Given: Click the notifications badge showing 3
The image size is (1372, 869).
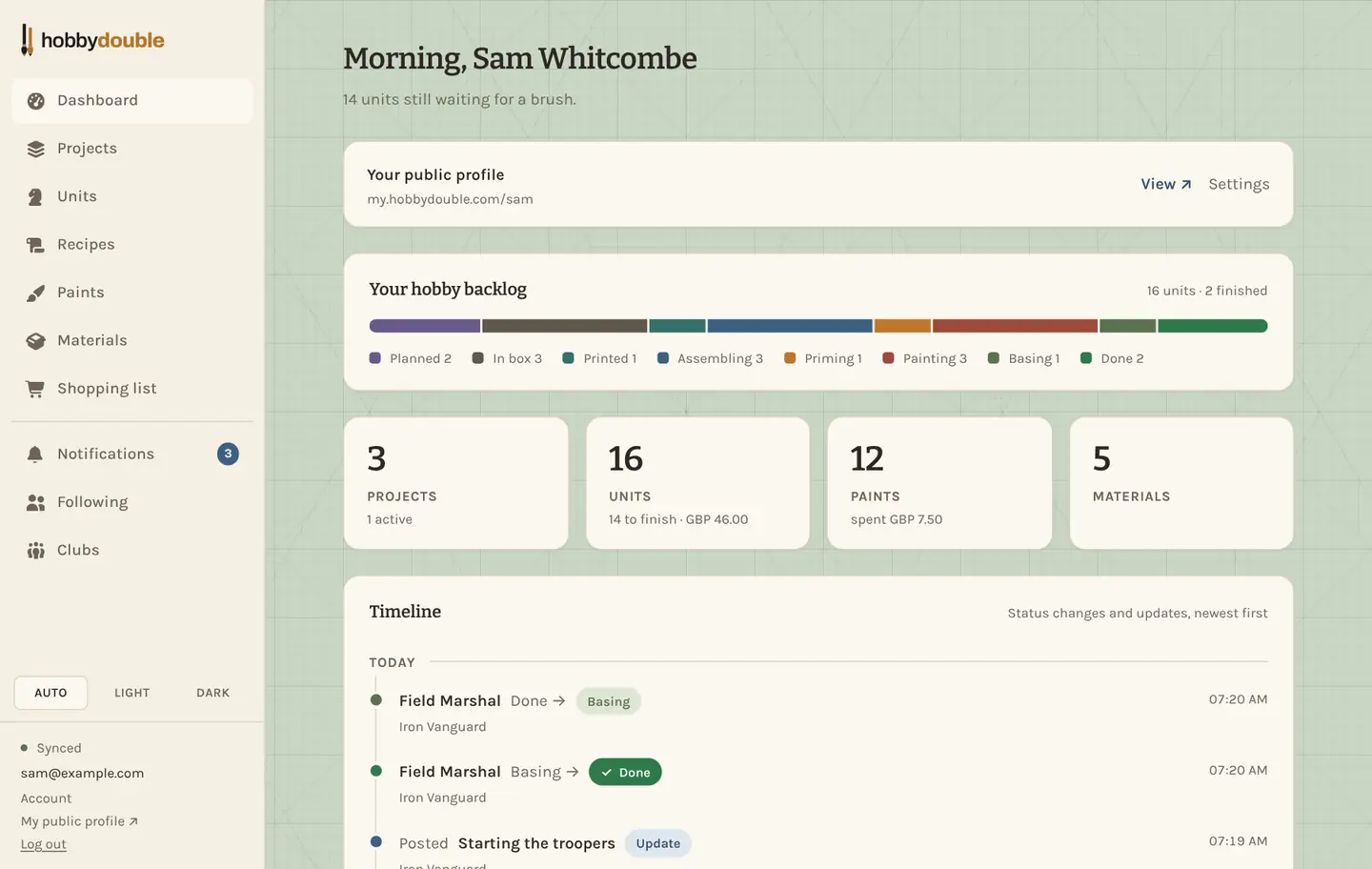Looking at the screenshot, I should tap(228, 454).
